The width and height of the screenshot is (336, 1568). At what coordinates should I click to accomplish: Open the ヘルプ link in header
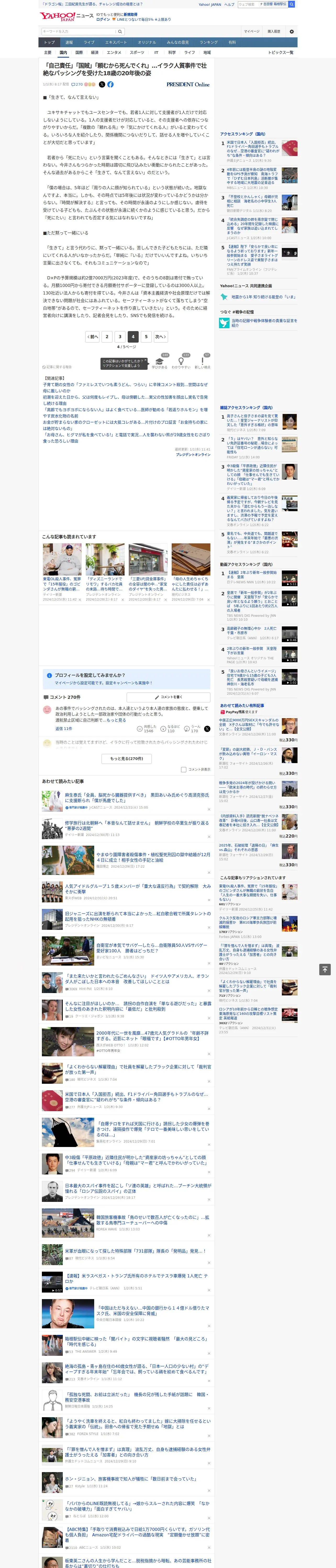[229, 4]
